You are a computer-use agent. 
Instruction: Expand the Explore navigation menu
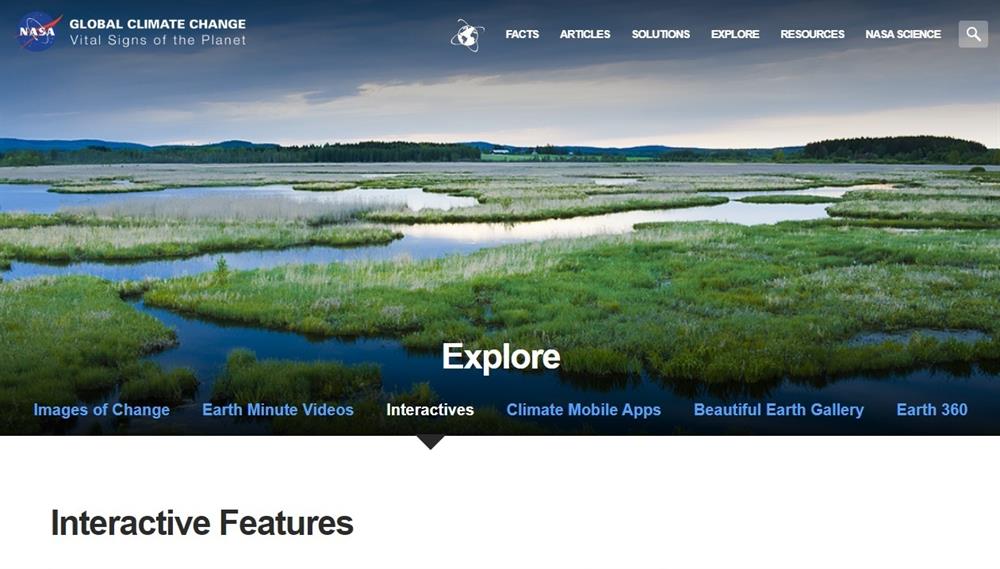click(x=735, y=34)
